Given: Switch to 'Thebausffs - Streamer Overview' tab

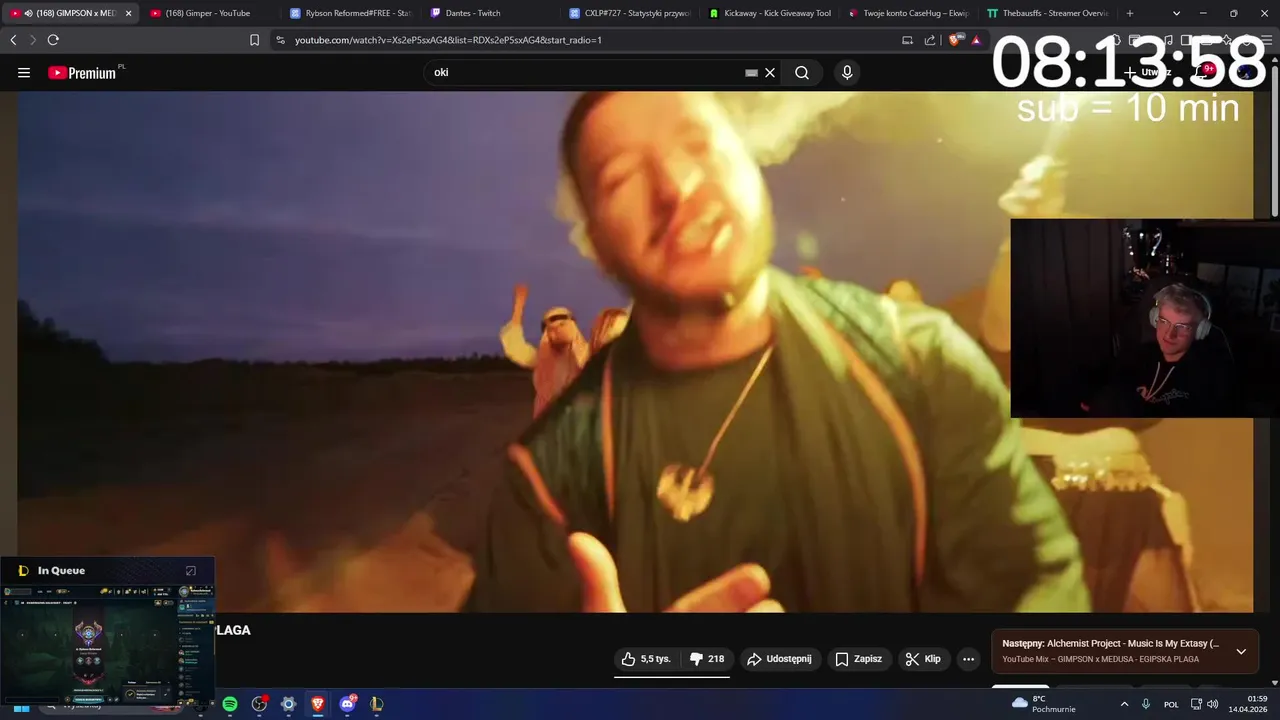Looking at the screenshot, I should pos(1047,13).
